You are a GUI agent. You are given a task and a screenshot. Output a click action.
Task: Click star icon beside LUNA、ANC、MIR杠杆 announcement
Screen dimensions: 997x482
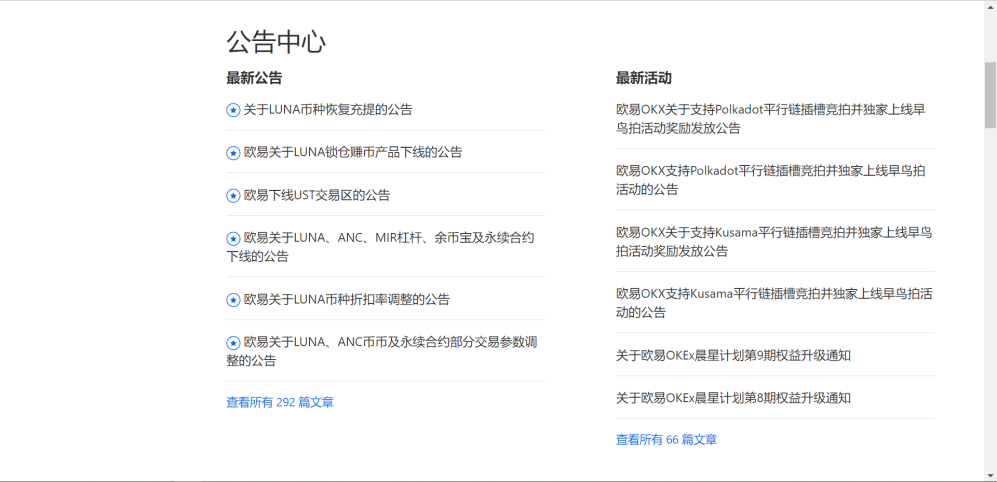pyautogui.click(x=233, y=238)
